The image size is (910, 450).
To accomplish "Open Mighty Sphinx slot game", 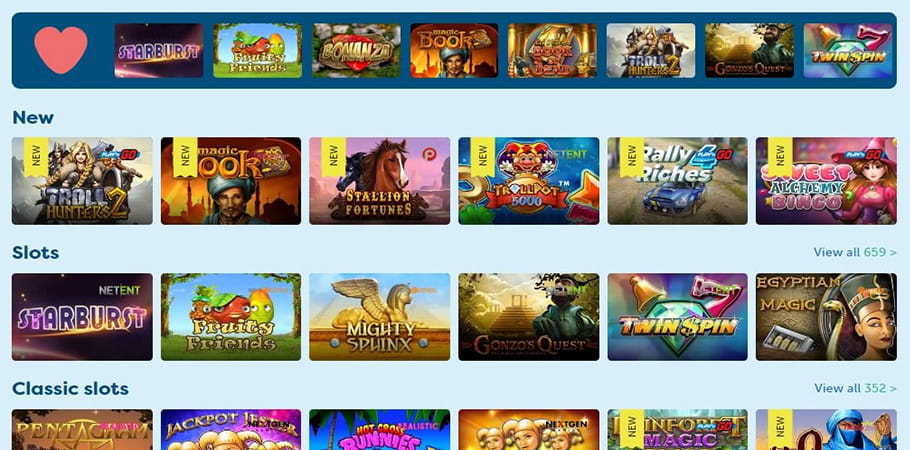I will point(380,317).
